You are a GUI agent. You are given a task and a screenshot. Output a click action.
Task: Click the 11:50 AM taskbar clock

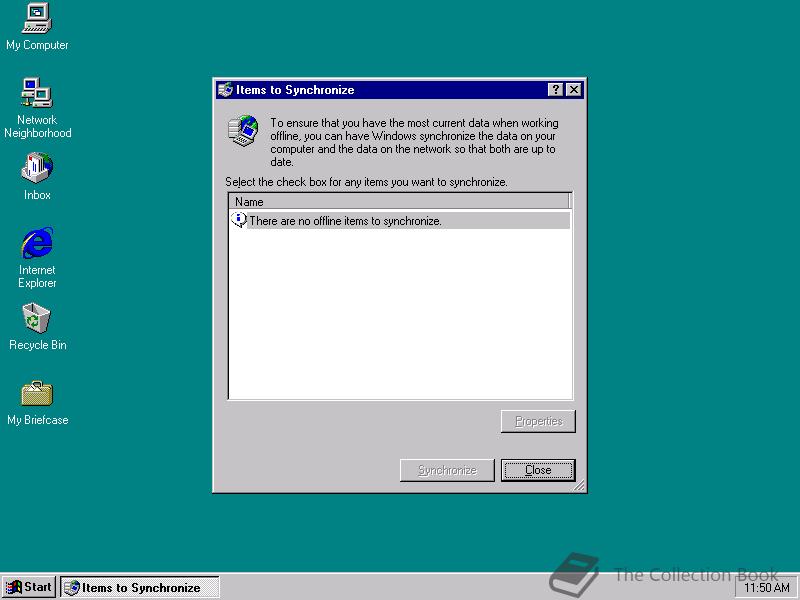click(766, 588)
